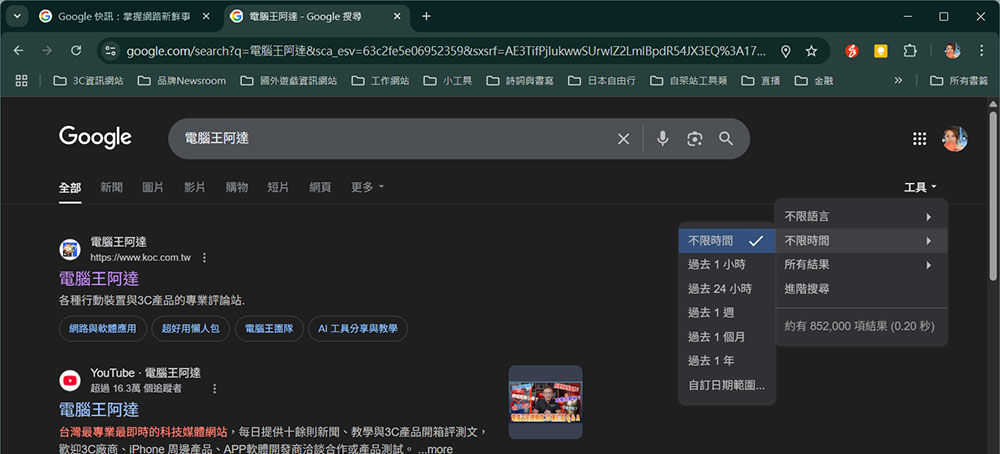The height and width of the screenshot is (454, 1000).
Task: Open the 所有書籤 folder
Action: click(959, 80)
